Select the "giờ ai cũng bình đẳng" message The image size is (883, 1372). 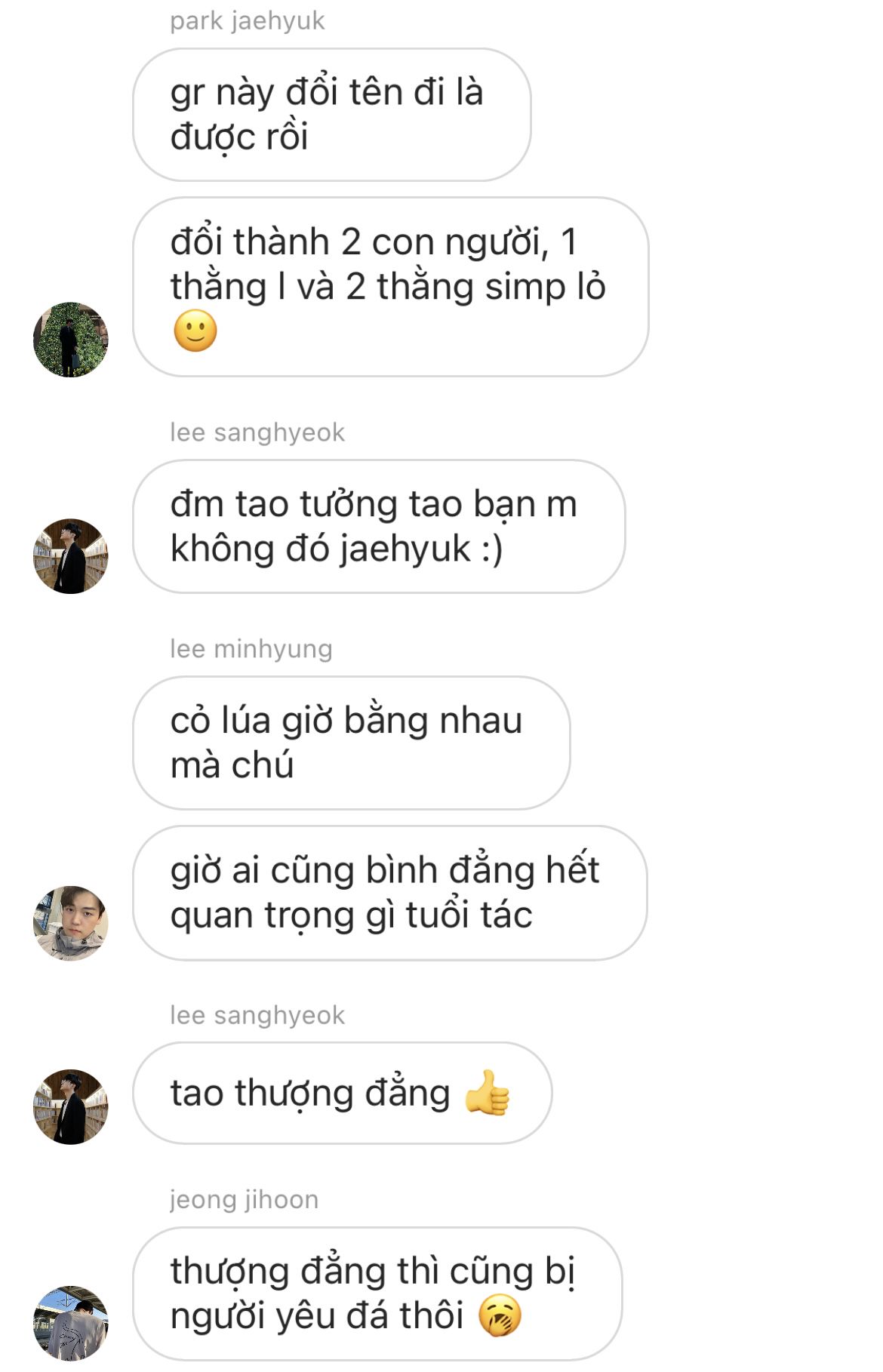(390, 893)
